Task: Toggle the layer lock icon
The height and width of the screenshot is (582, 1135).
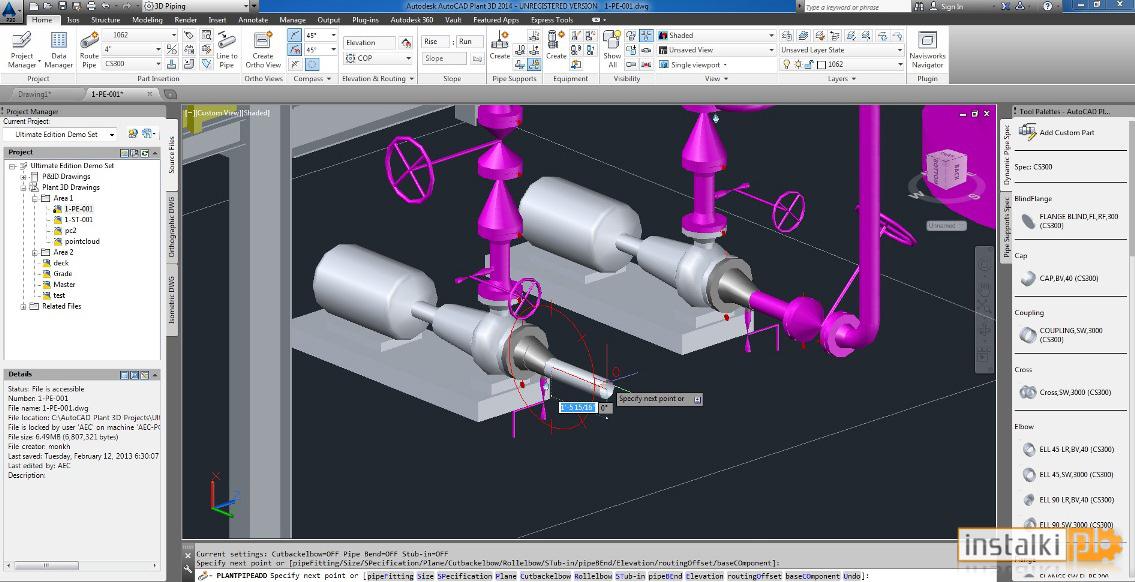Action: click(809, 64)
